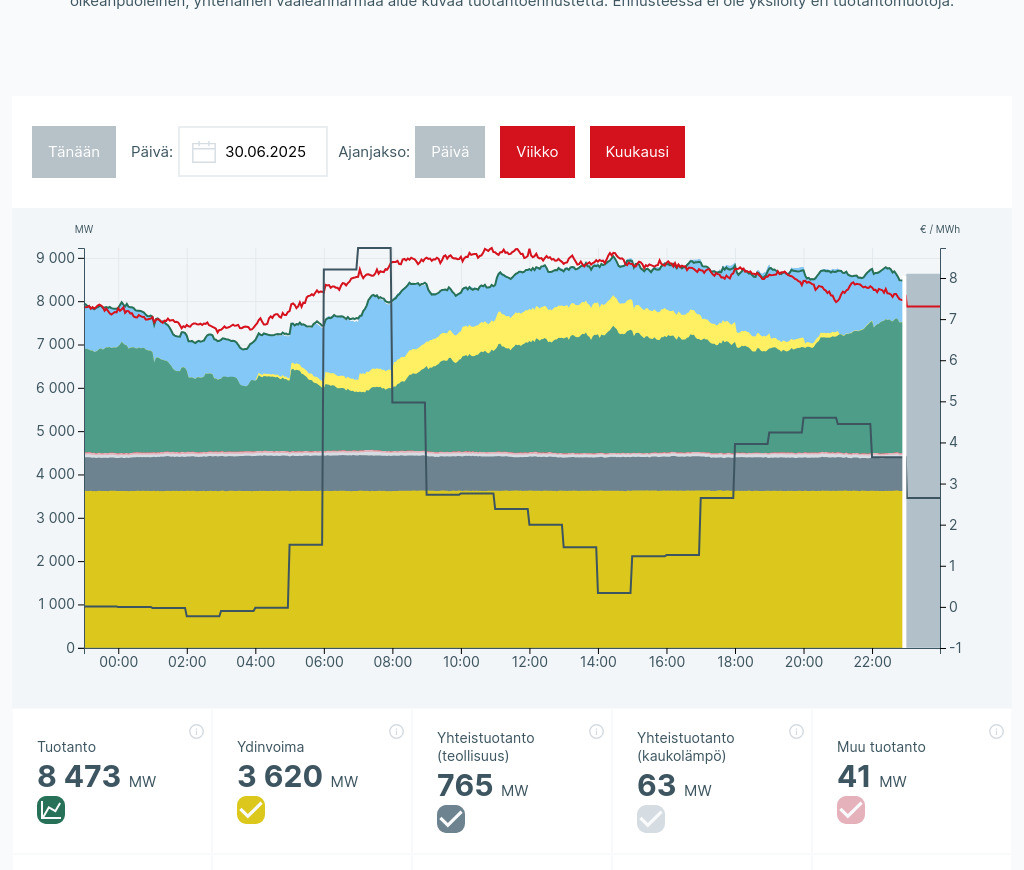Select the Kuukausi time period
The height and width of the screenshot is (870, 1024).
point(637,152)
